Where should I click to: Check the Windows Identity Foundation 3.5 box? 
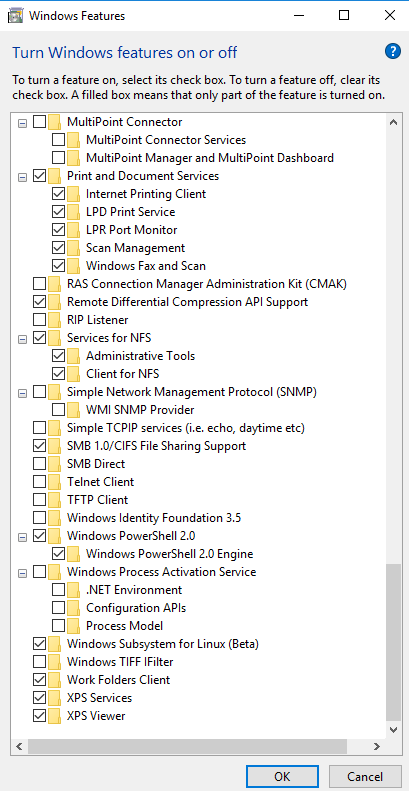tap(39, 518)
